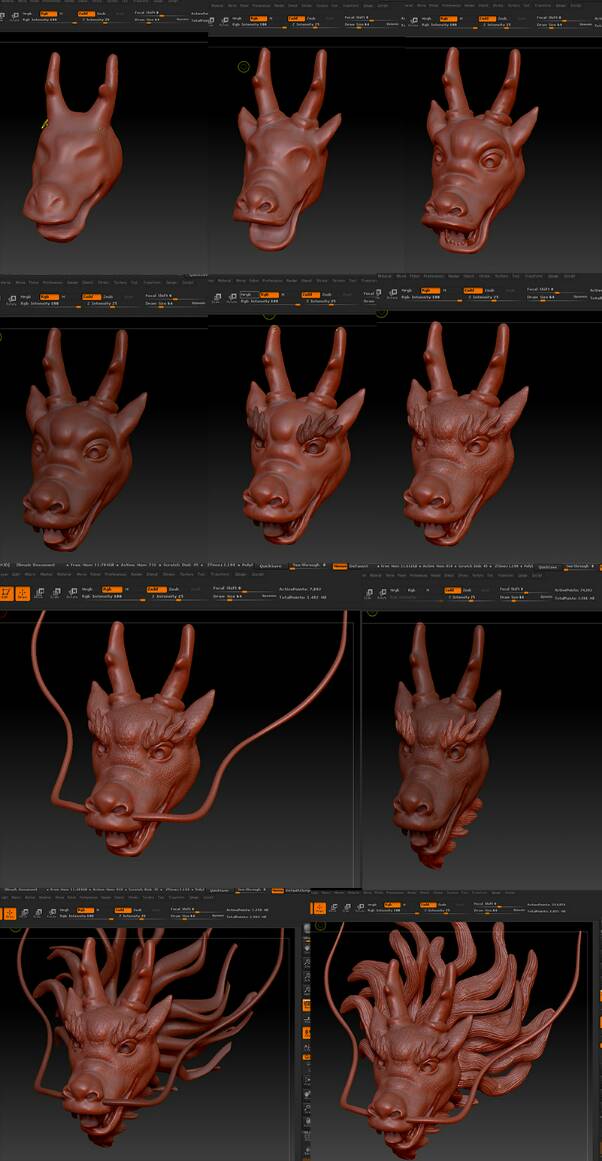This screenshot has width=602, height=1161.
Task: Toggle Zadd above the first smooth head
Action: pos(87,14)
